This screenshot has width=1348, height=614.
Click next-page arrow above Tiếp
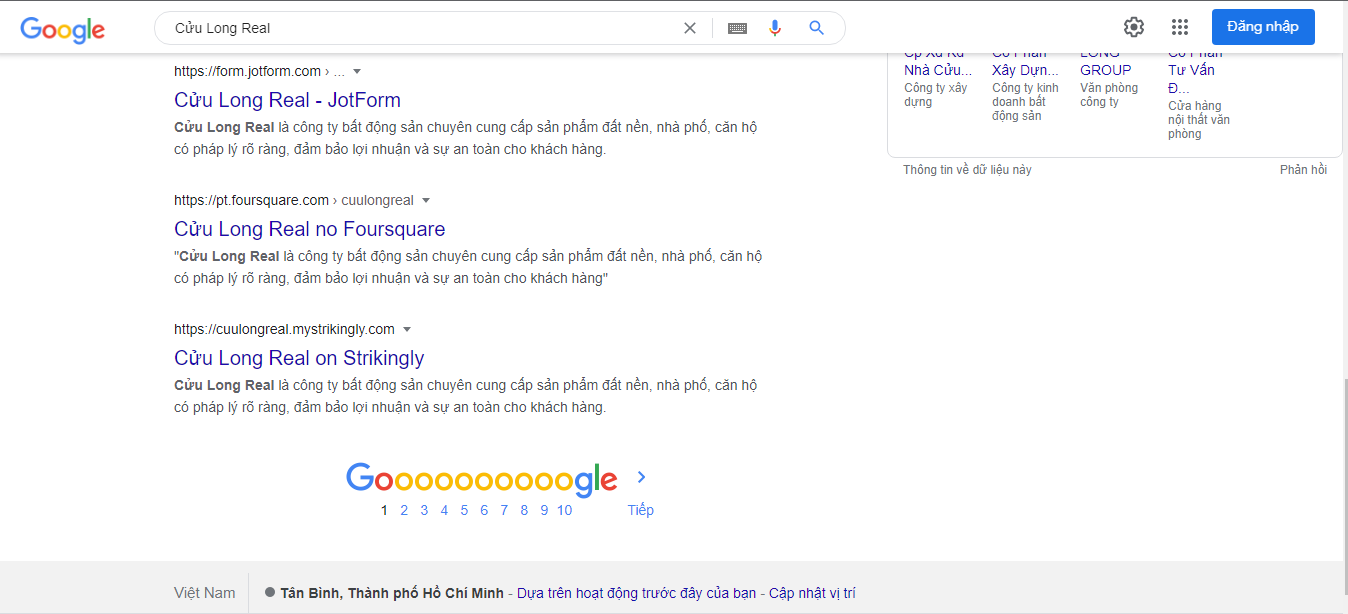(x=642, y=477)
